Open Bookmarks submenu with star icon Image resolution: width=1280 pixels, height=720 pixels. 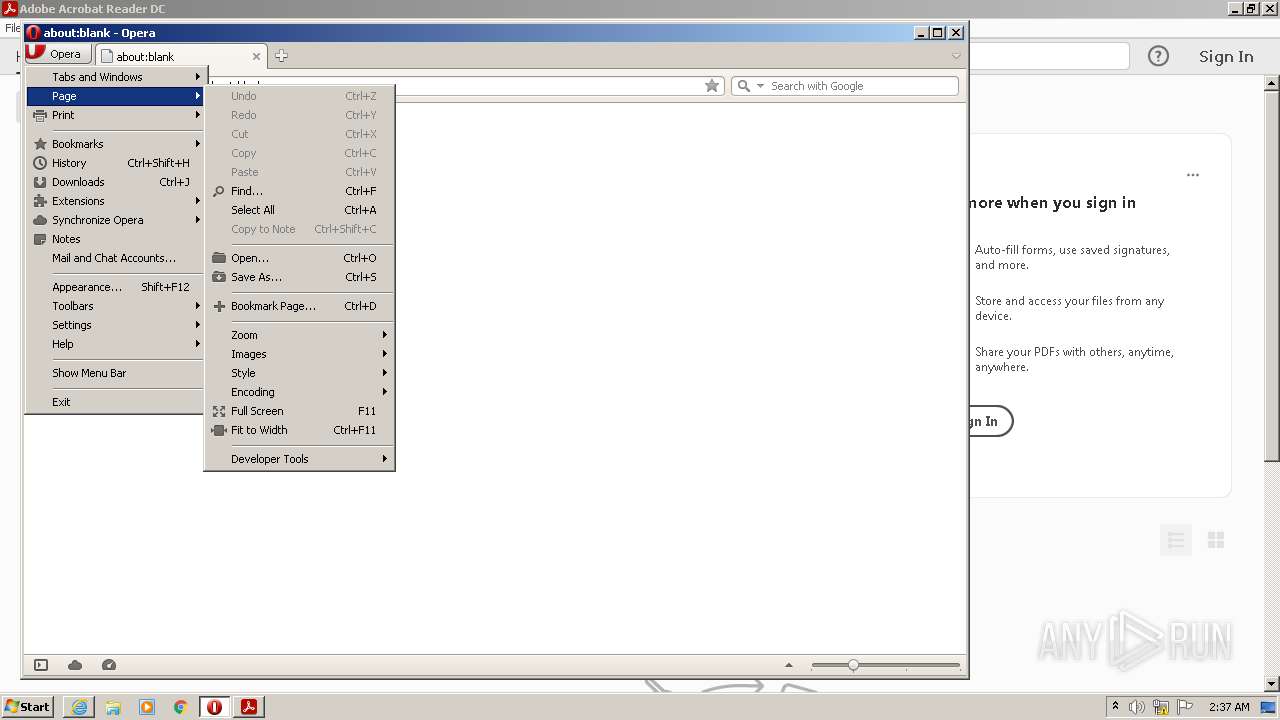tap(116, 144)
